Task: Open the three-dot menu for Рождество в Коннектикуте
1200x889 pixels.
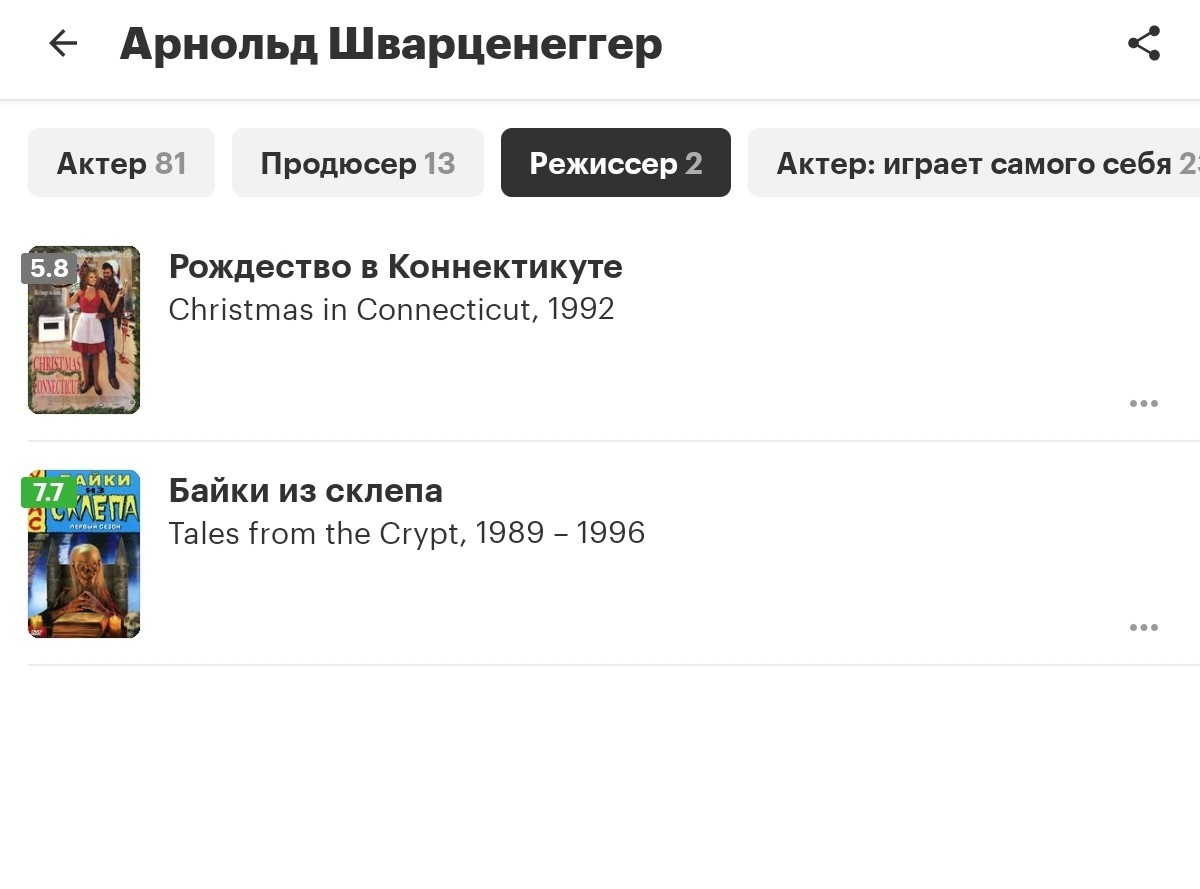Action: pos(1144,403)
